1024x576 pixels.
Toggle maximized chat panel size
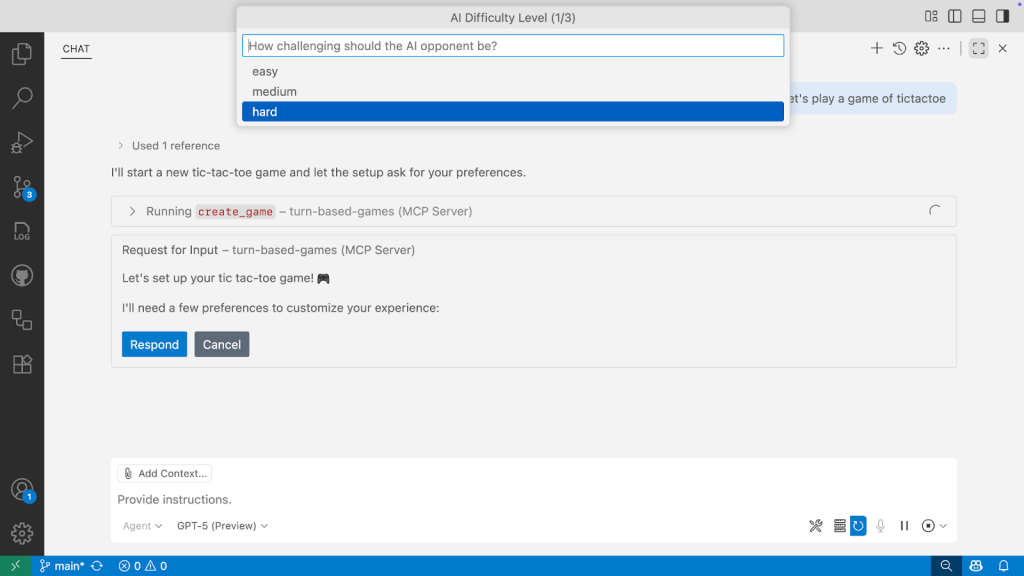(978, 48)
